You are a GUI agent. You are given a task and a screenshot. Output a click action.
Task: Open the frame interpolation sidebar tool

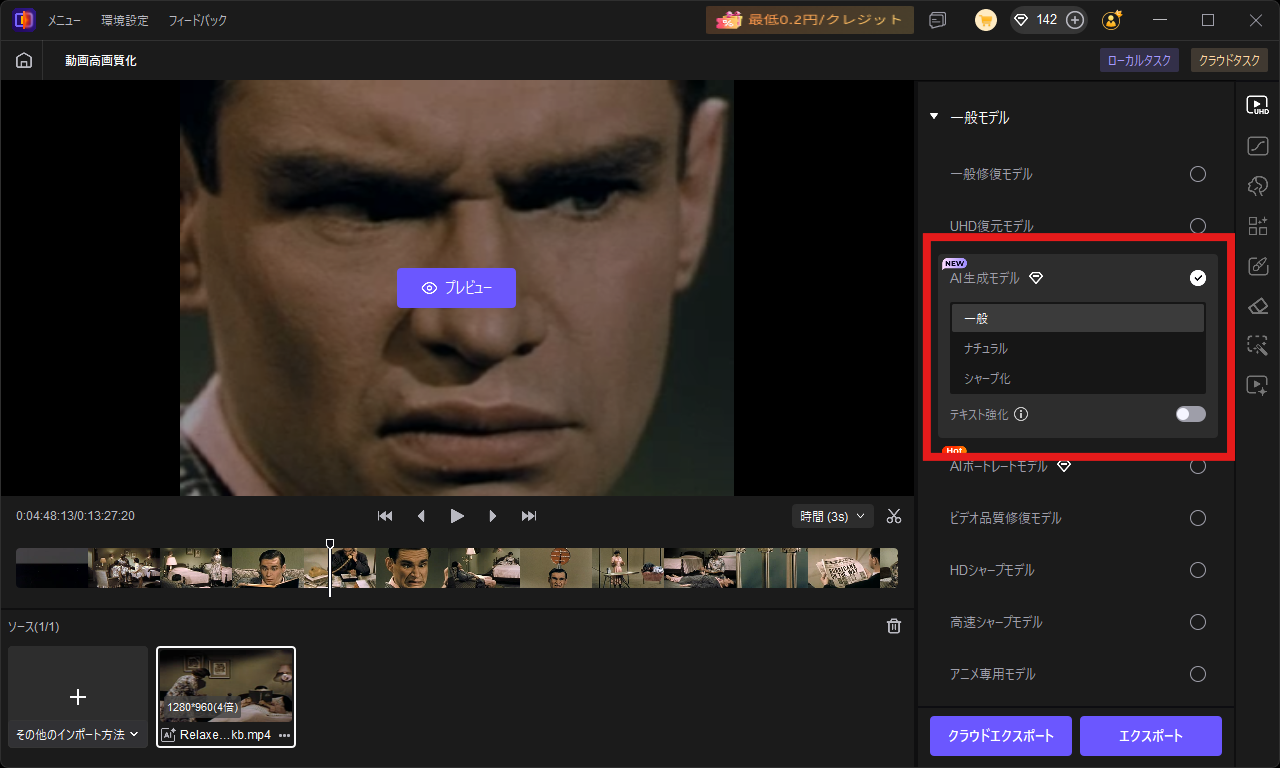(x=1257, y=226)
